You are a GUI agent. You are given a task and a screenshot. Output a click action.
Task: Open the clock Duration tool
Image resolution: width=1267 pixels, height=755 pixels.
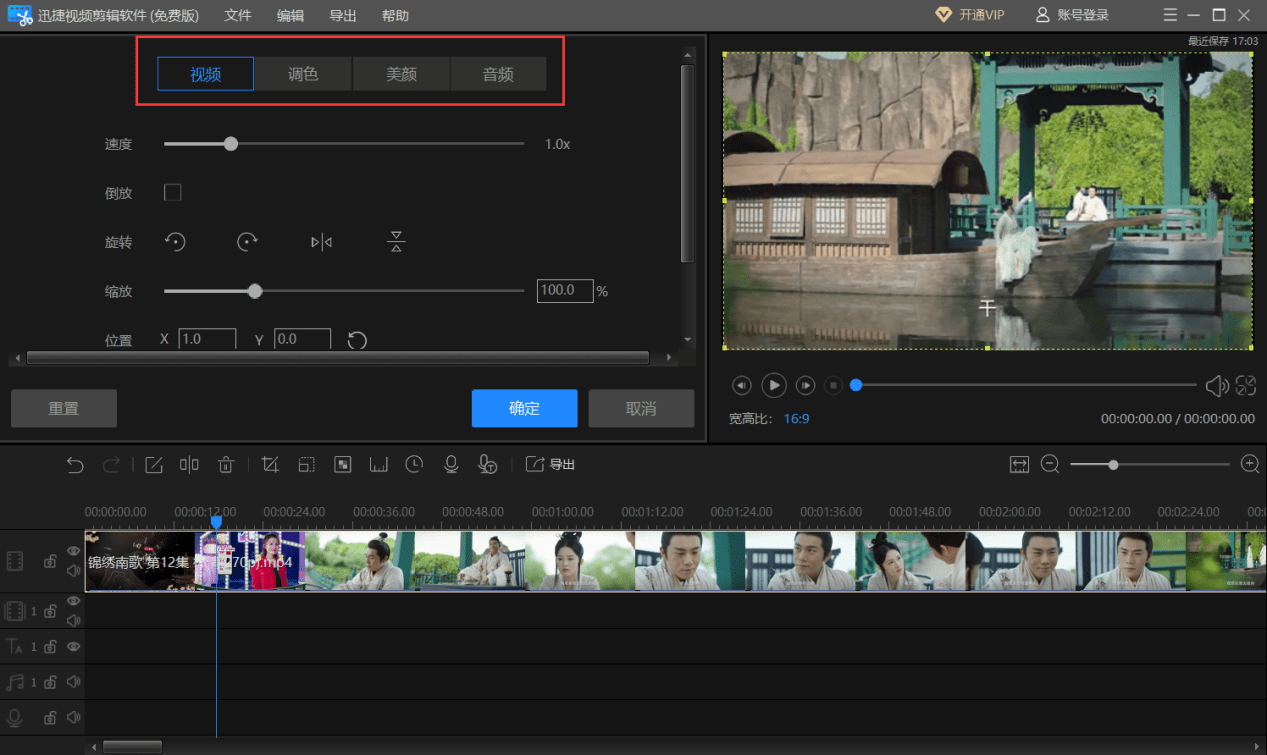[x=414, y=464]
